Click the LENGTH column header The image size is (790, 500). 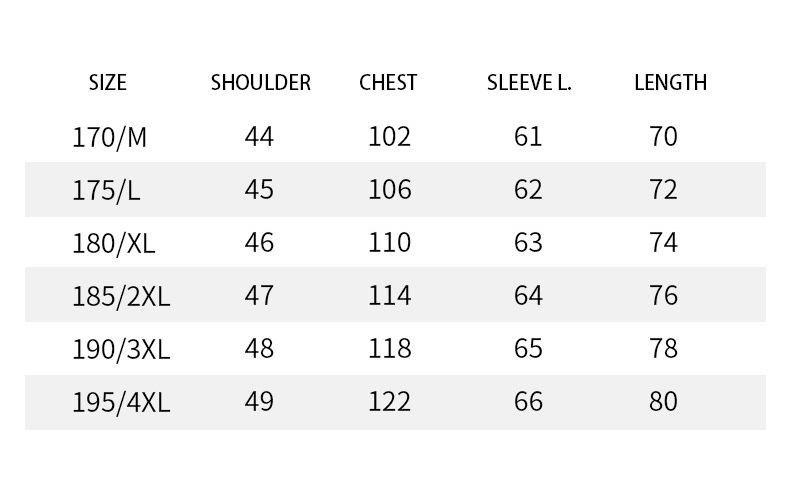point(671,83)
